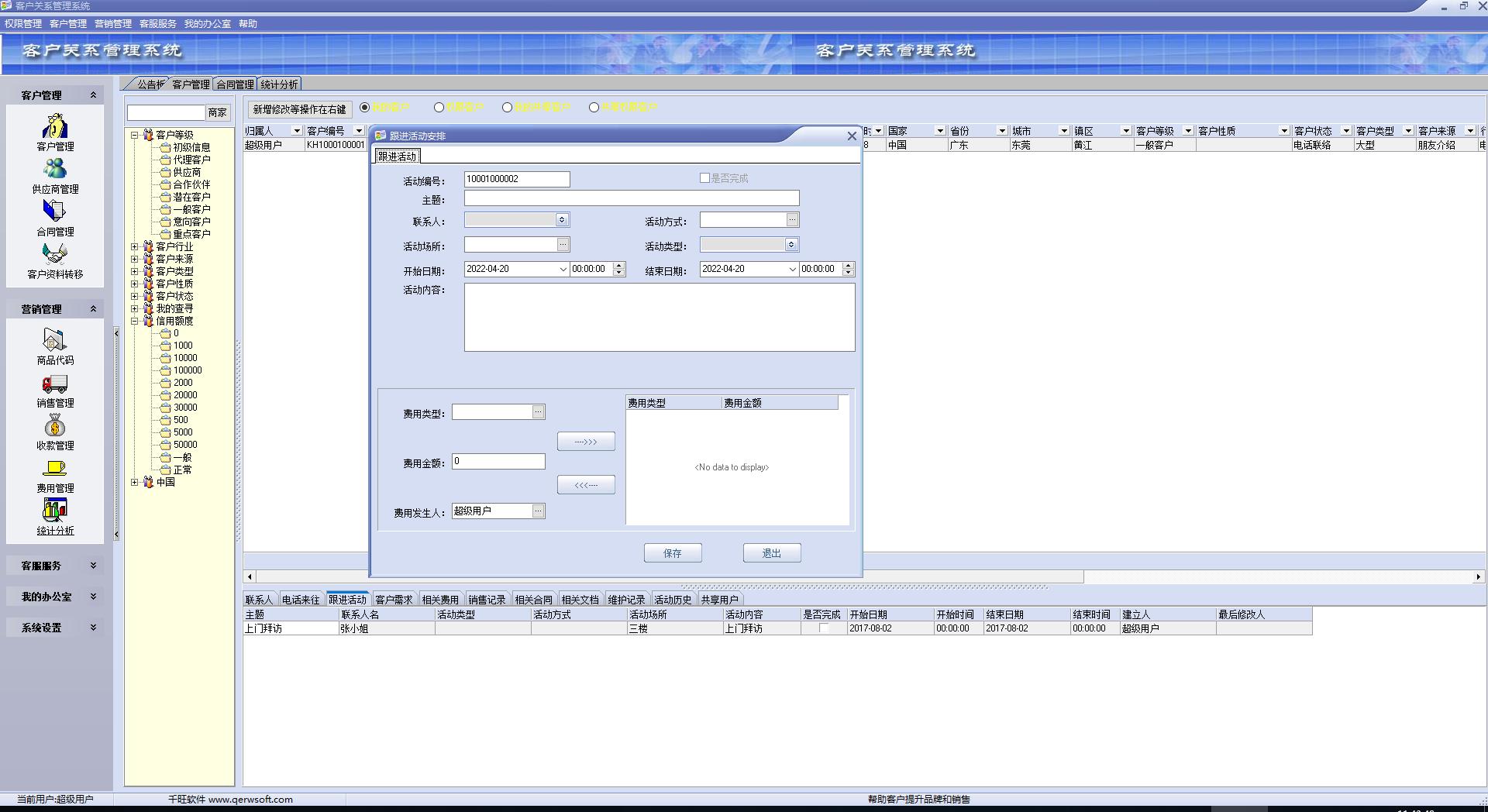Open the 开始日期 date dropdown
1488x812 pixels.
pyautogui.click(x=563, y=270)
